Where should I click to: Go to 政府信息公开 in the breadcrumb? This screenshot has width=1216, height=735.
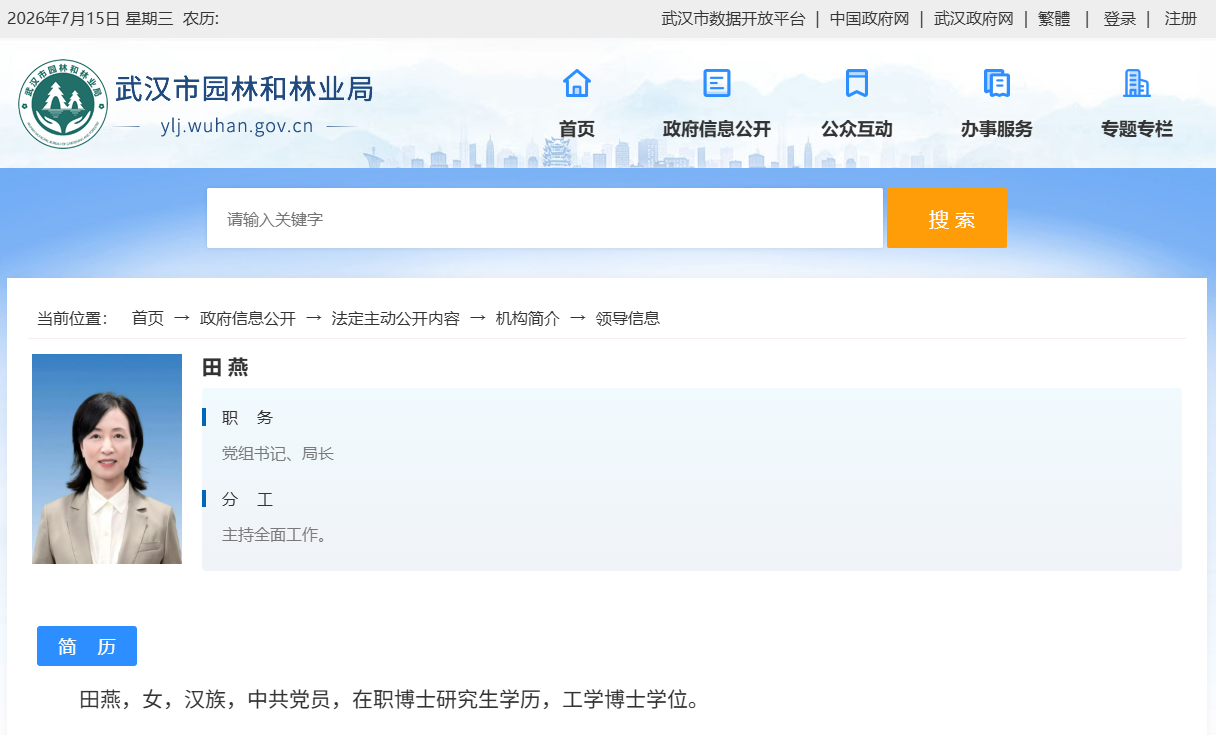(248, 318)
